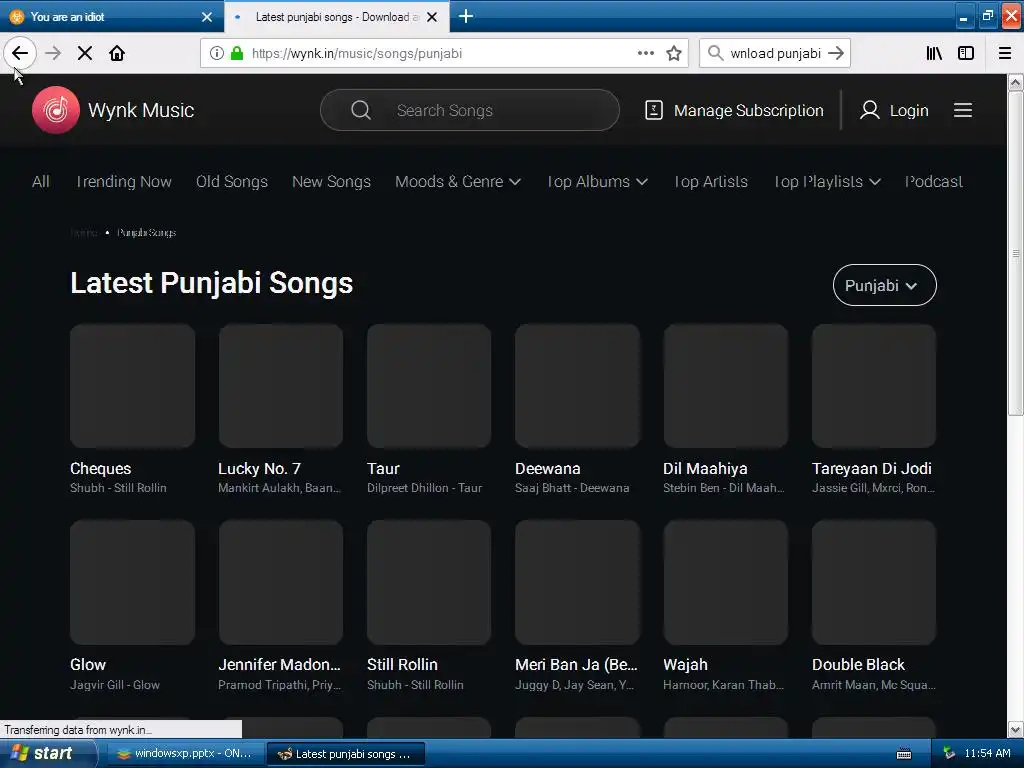Focus the Search Songs input
The width and height of the screenshot is (1024, 768).
pos(470,110)
